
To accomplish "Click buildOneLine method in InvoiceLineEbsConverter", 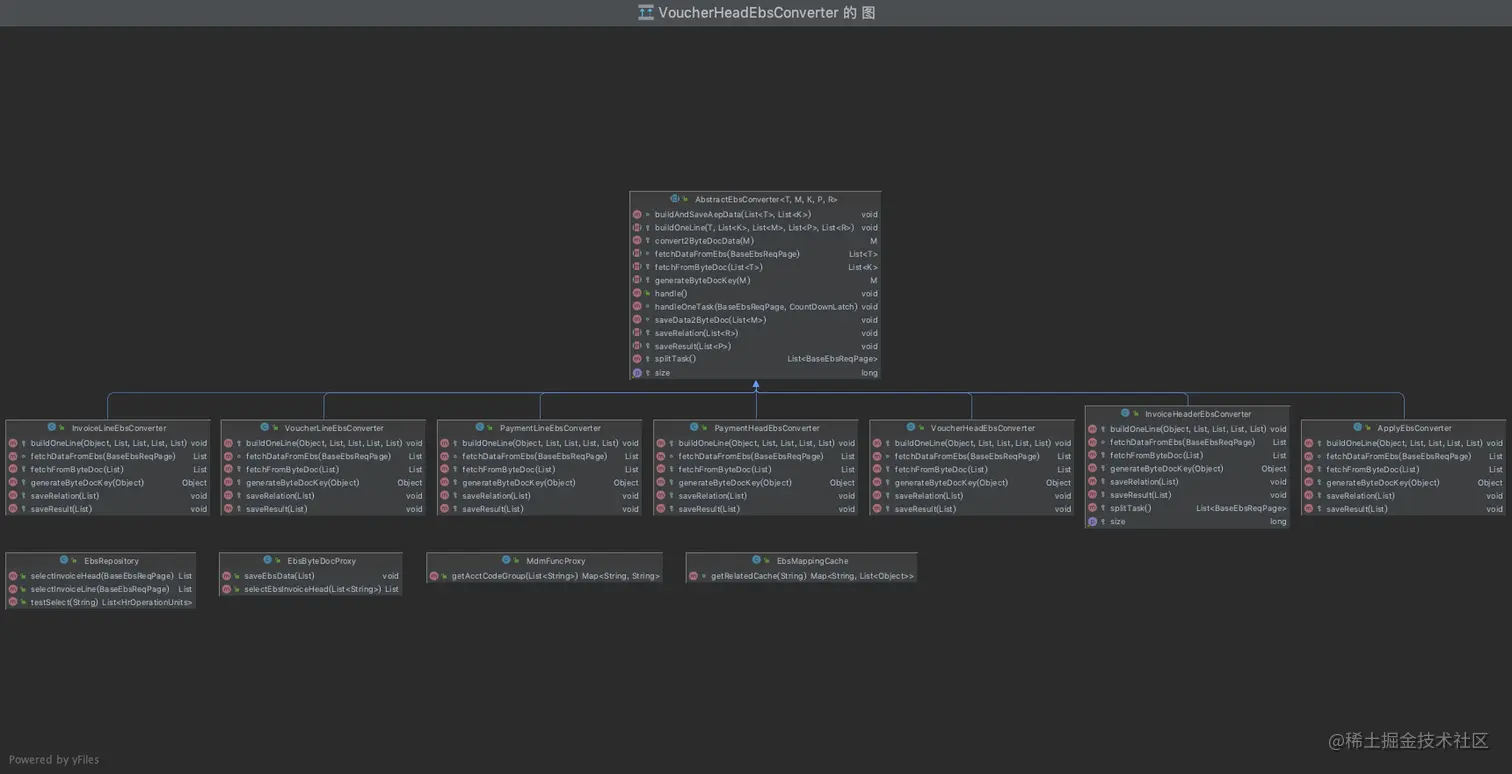I will tap(108, 443).
